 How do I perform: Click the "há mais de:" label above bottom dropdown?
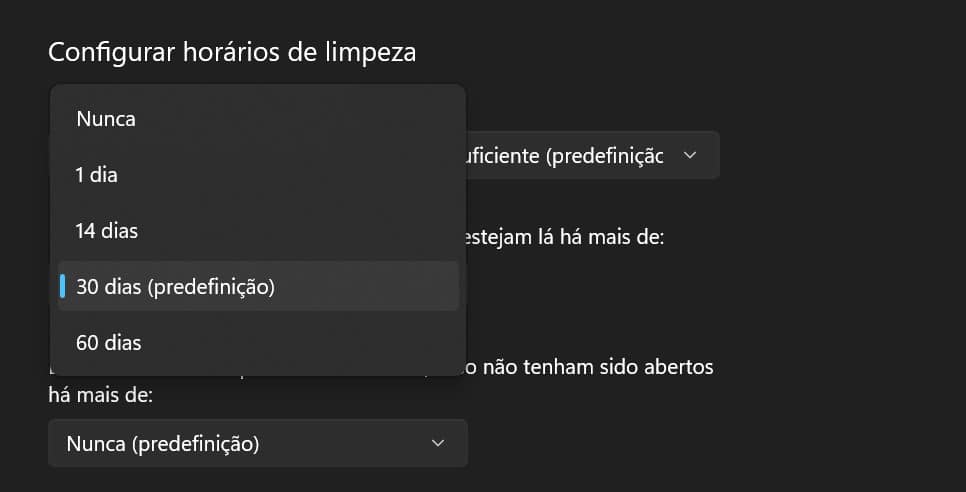[100, 396]
